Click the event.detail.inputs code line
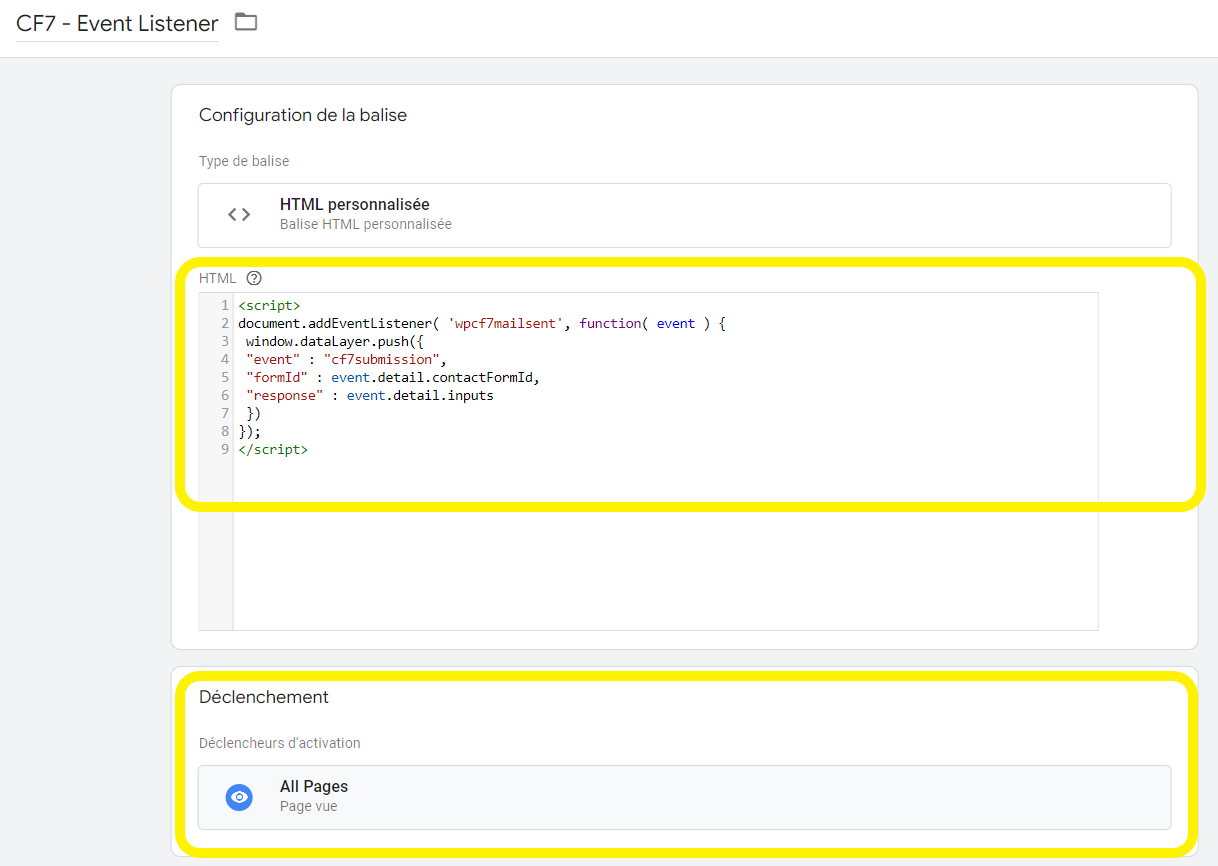The width and height of the screenshot is (1218, 866). coord(420,396)
